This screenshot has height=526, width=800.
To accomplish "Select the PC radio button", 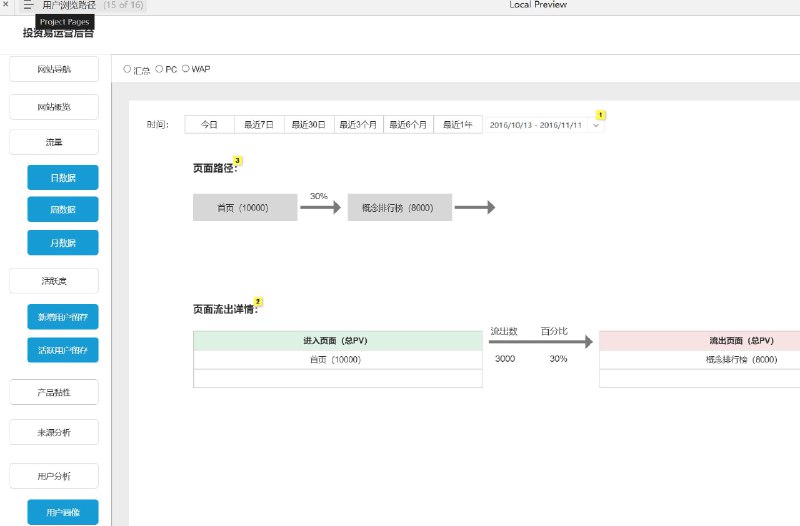I will tap(159, 69).
